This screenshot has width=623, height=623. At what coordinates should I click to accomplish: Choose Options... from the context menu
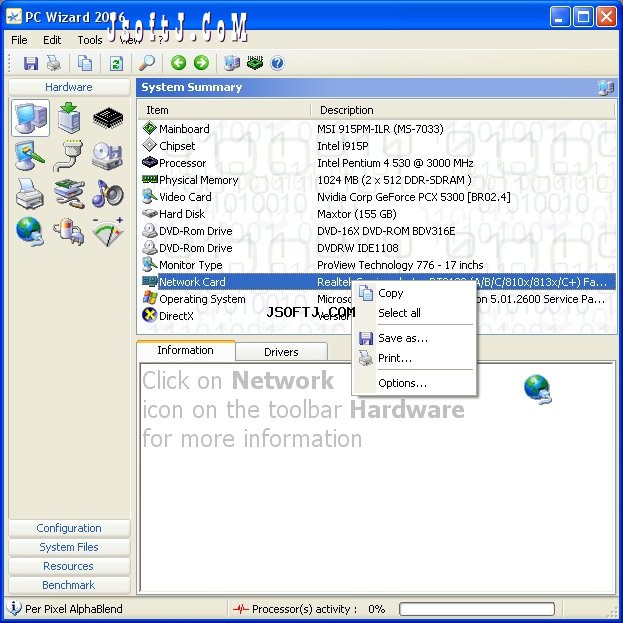414,383
